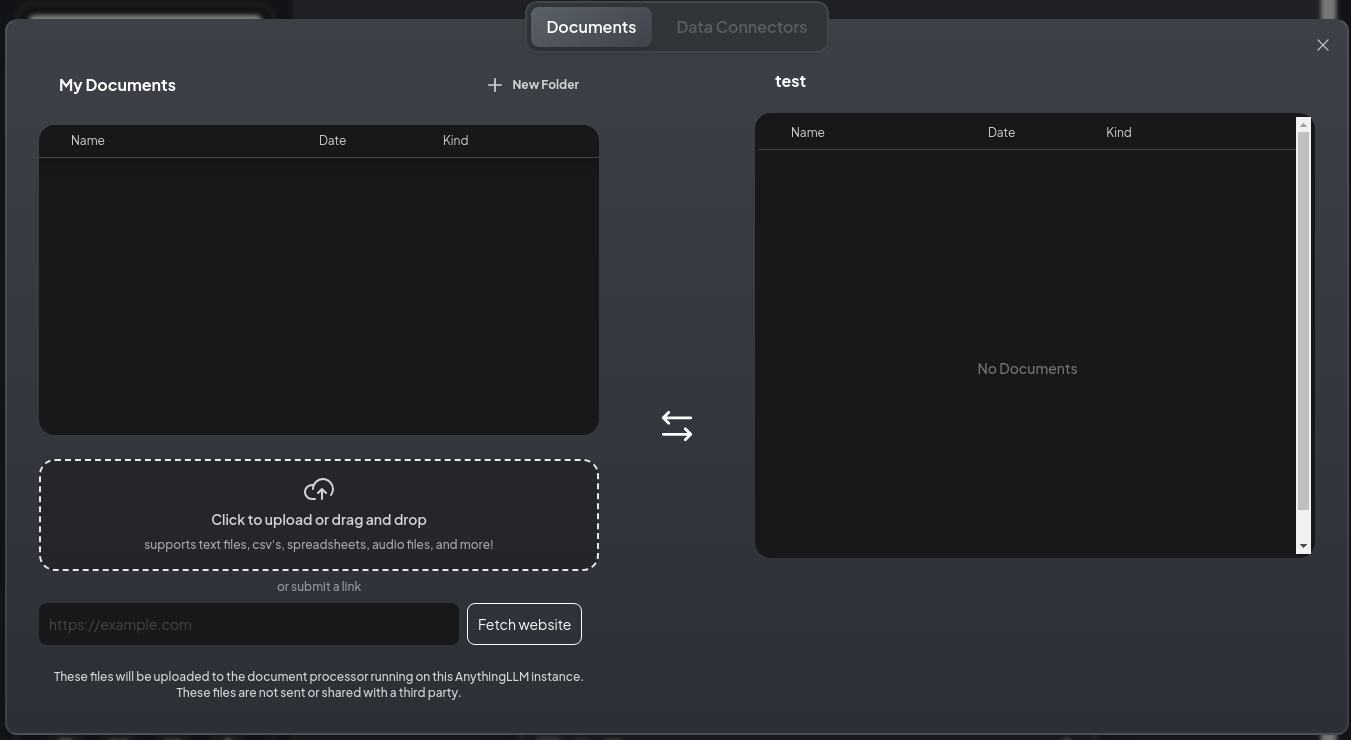Open the Data Connectors tab

(x=741, y=27)
